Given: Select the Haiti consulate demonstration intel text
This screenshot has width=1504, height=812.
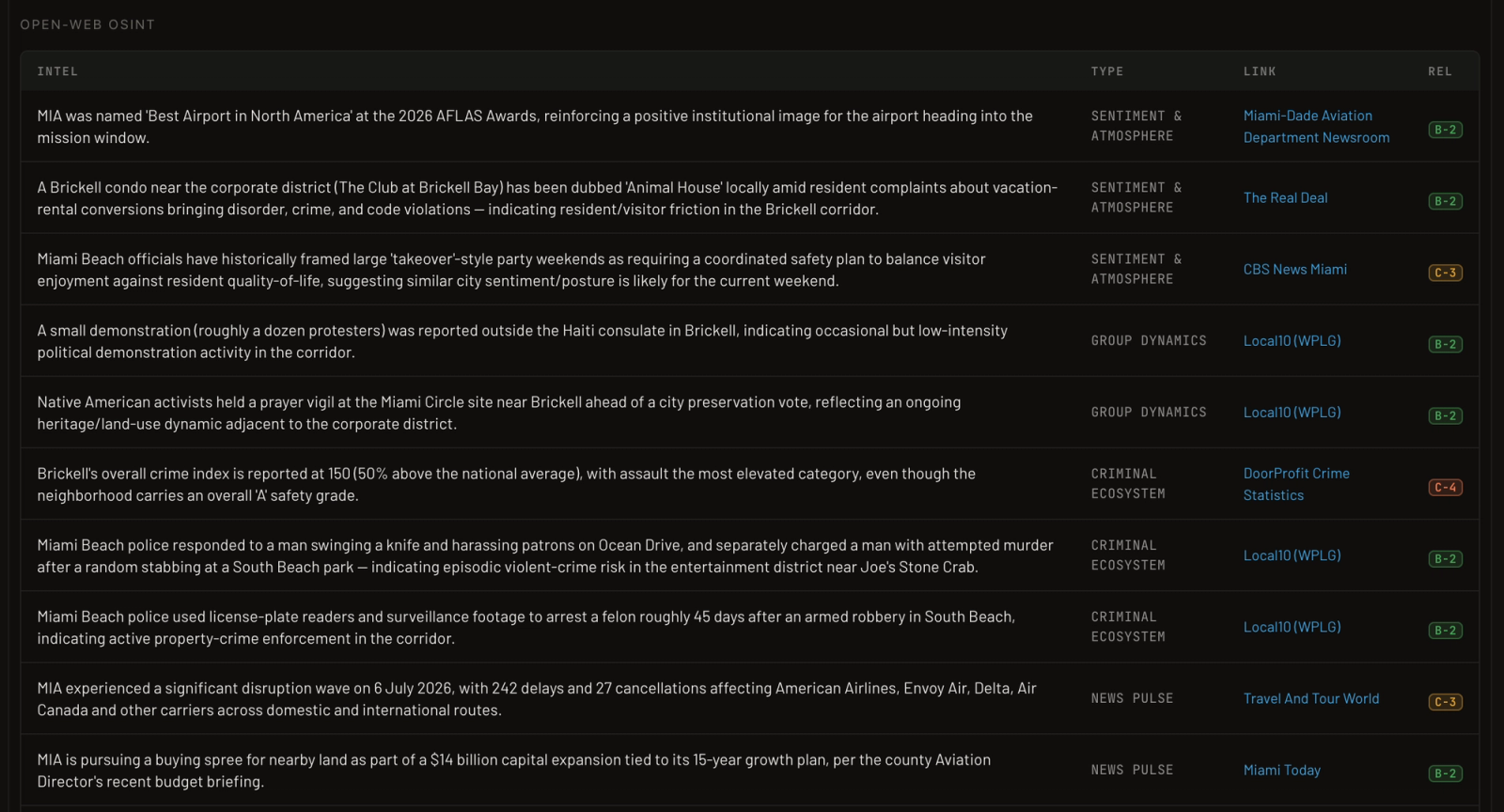Looking at the screenshot, I should [x=522, y=341].
